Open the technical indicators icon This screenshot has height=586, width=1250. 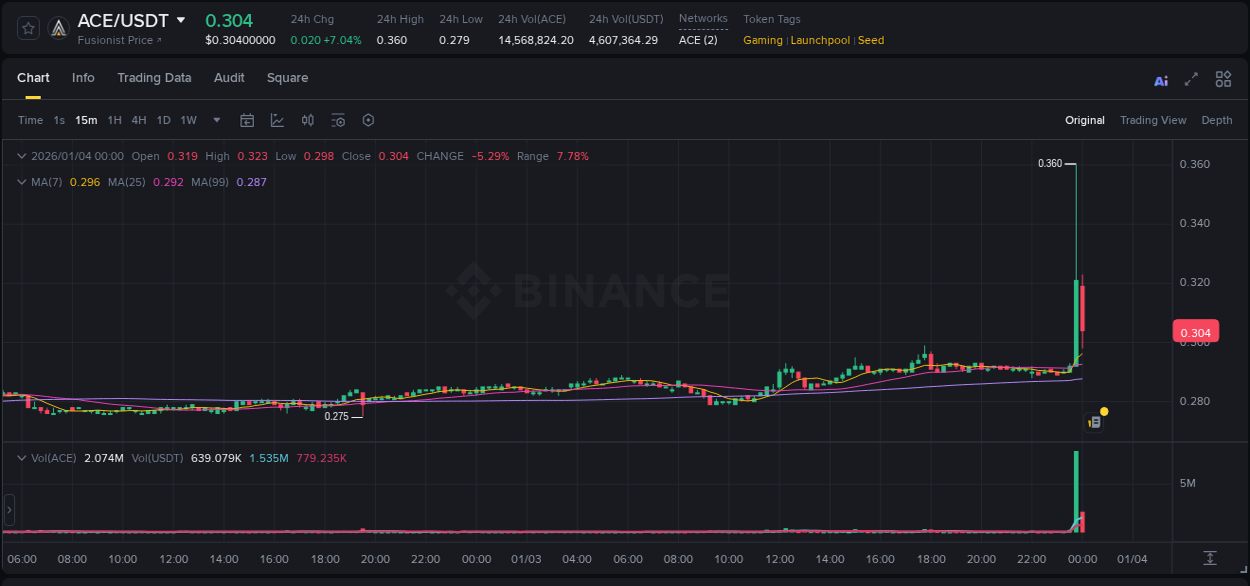(277, 120)
